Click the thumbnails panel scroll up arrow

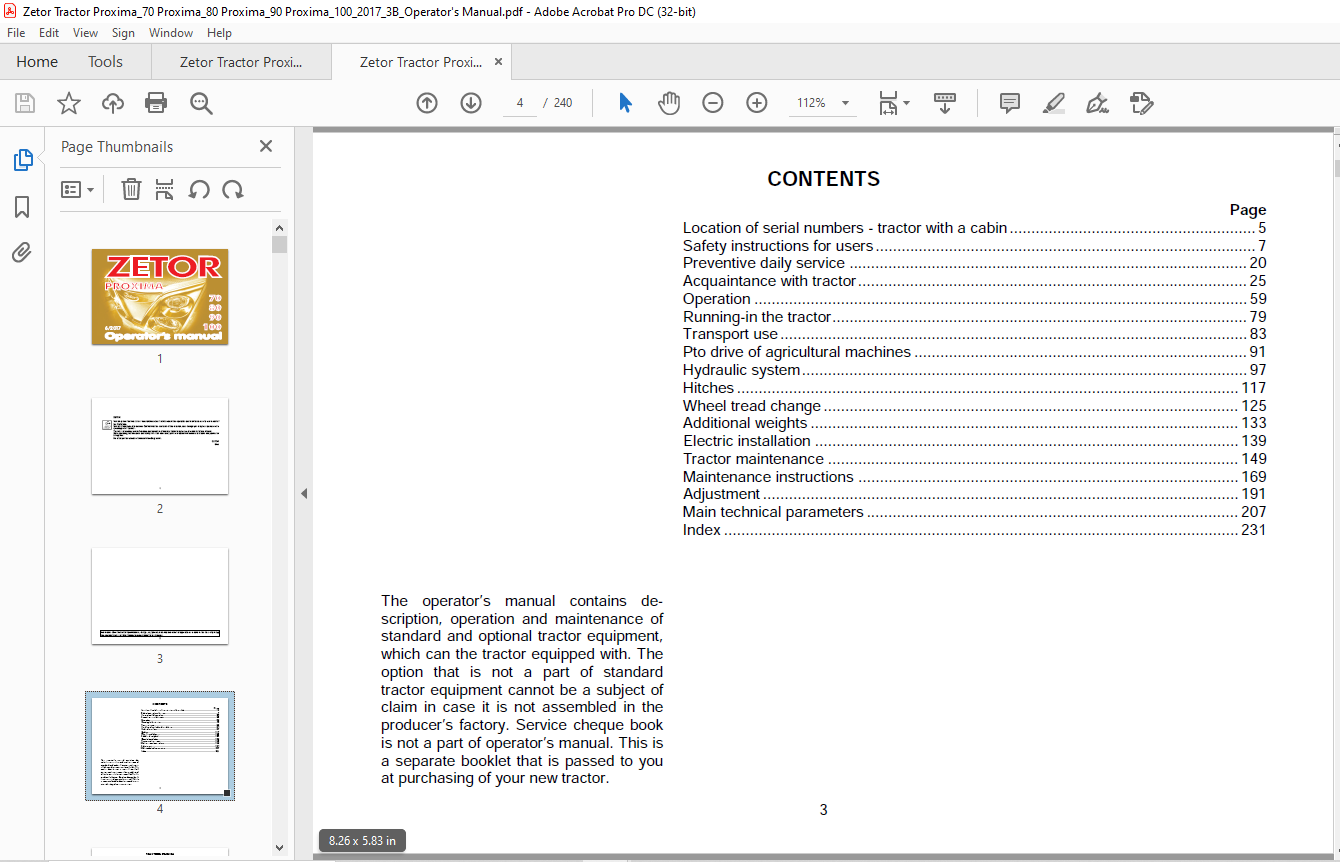[280, 227]
